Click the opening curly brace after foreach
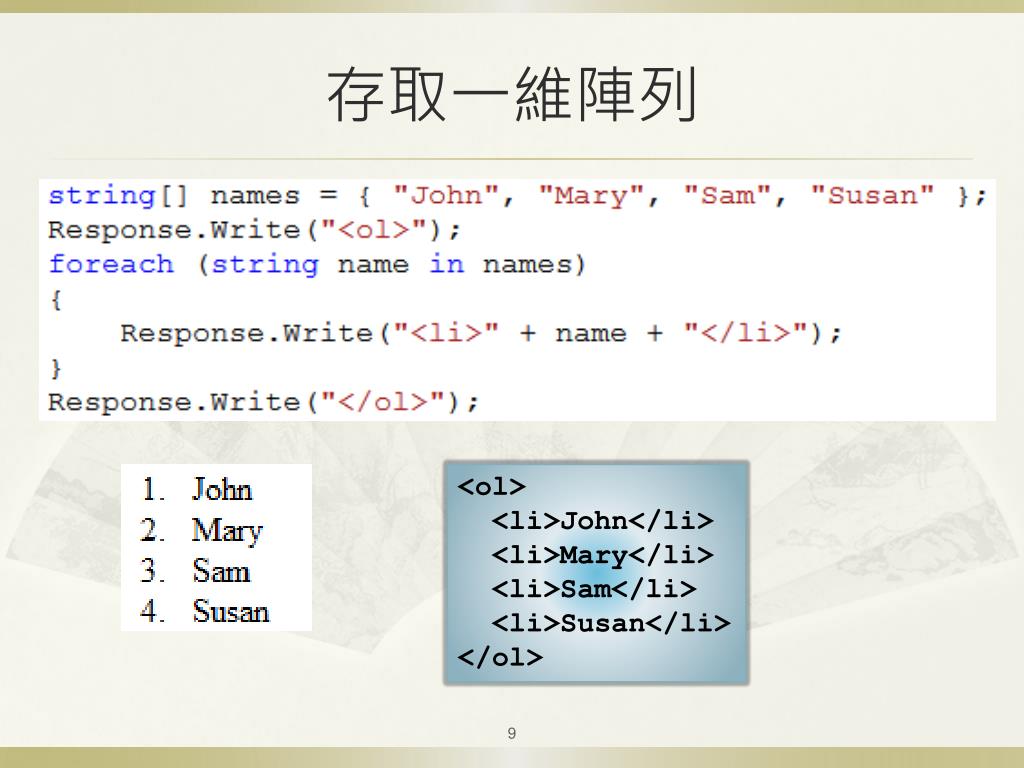Screen dimensions: 1024x768 [56, 300]
